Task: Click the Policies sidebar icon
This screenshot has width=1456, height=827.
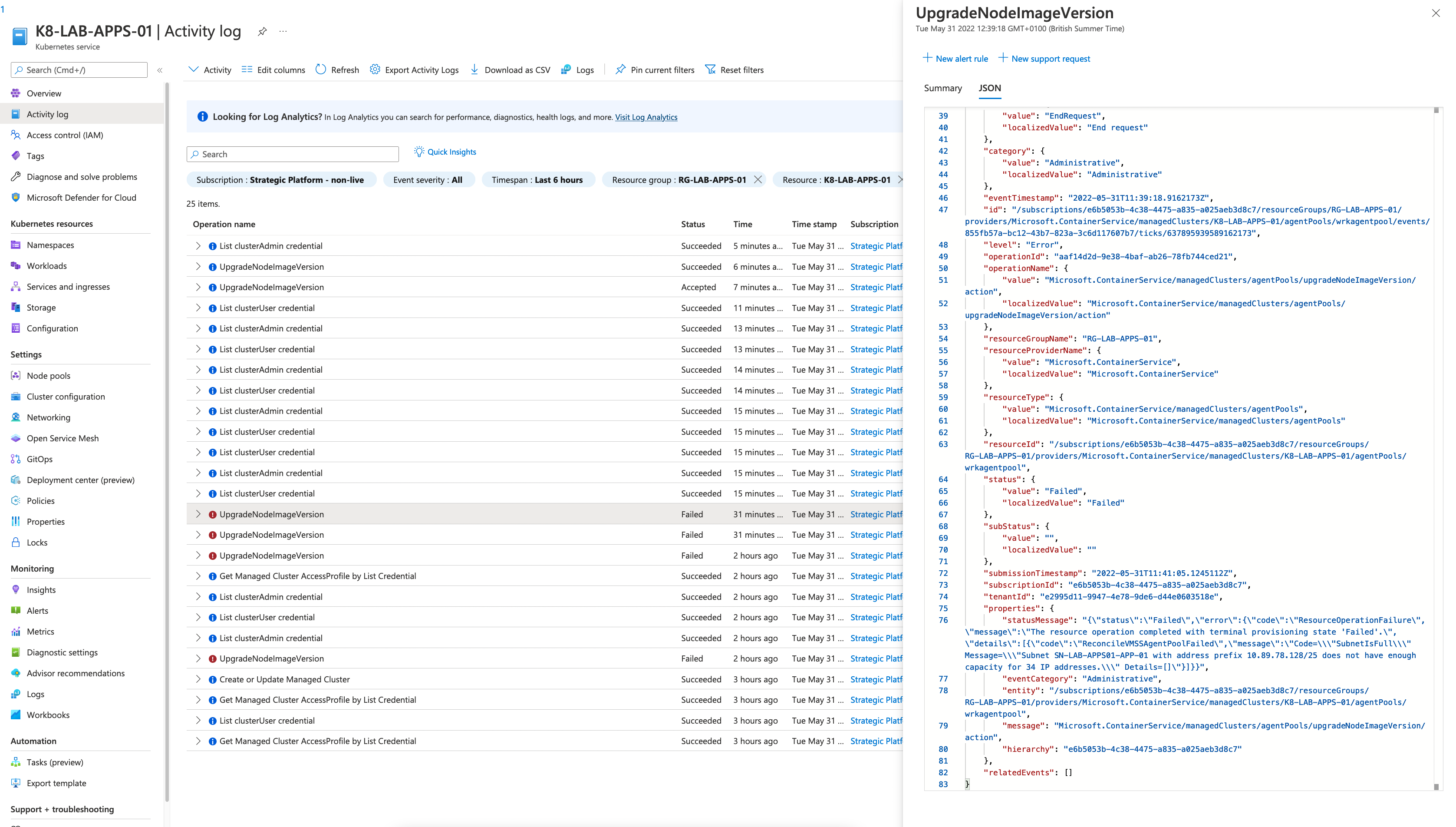Action: pyautogui.click(x=16, y=500)
